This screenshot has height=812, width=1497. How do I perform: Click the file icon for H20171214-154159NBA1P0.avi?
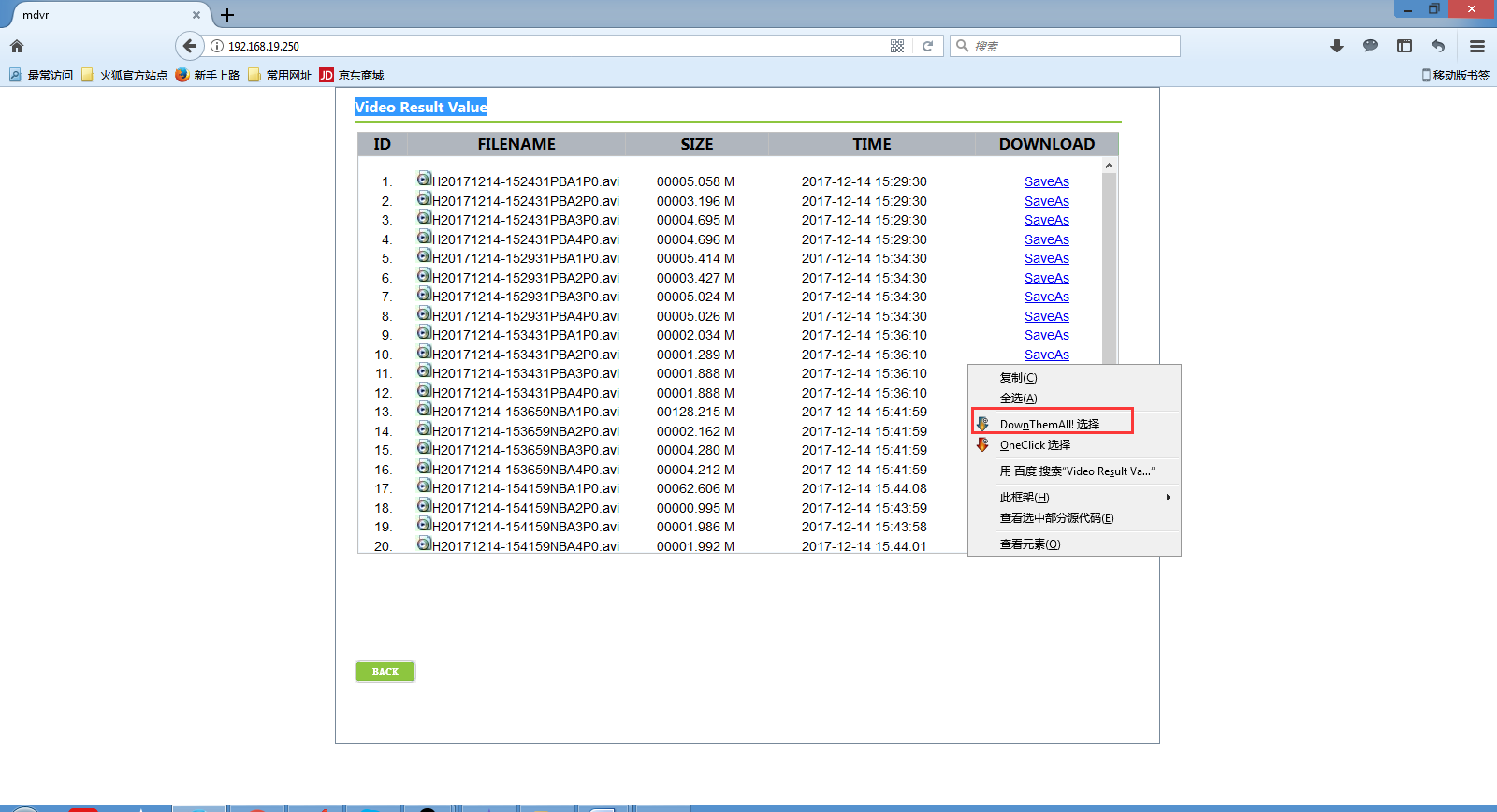pos(424,486)
